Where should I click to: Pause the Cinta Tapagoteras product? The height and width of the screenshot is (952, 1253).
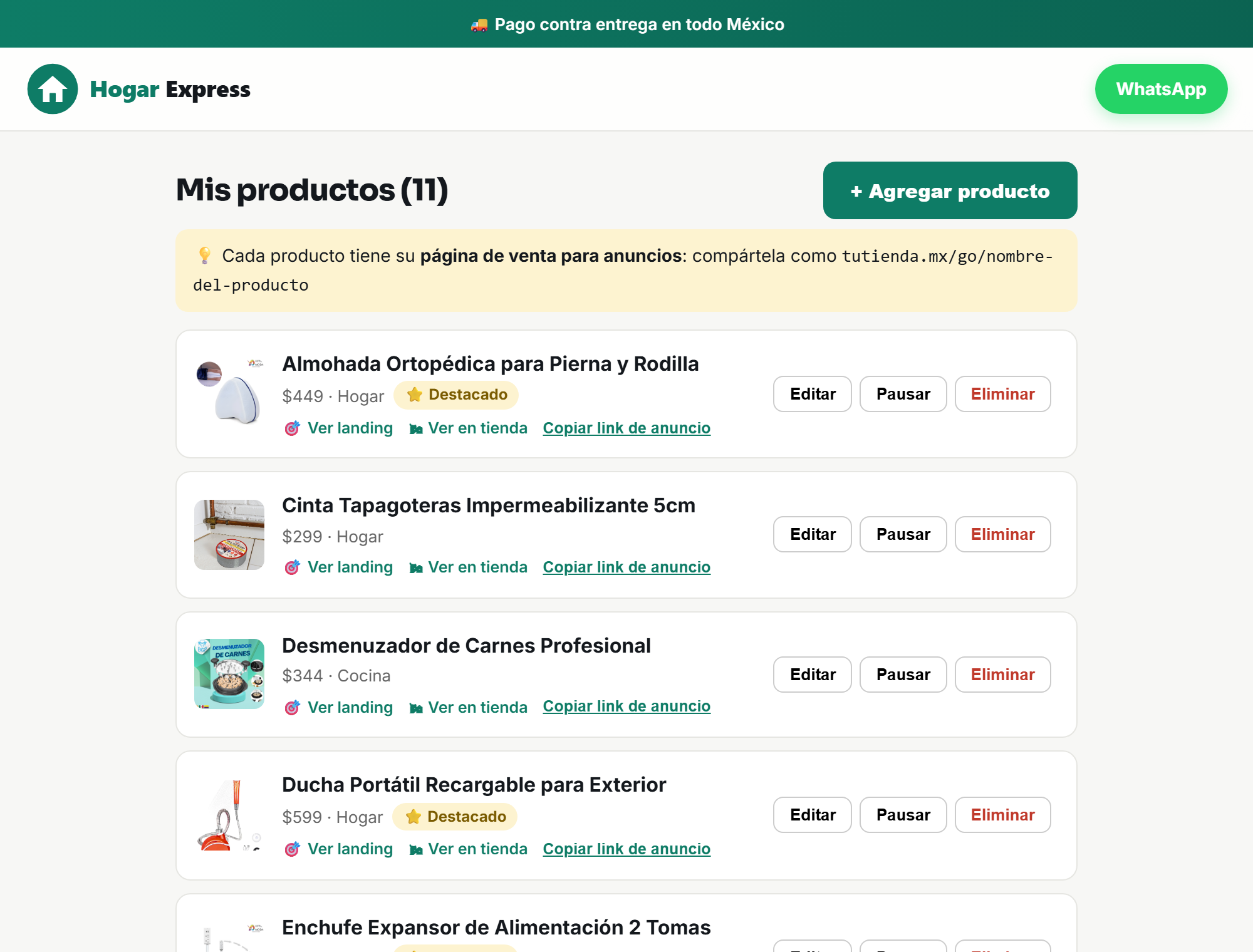tap(903, 534)
